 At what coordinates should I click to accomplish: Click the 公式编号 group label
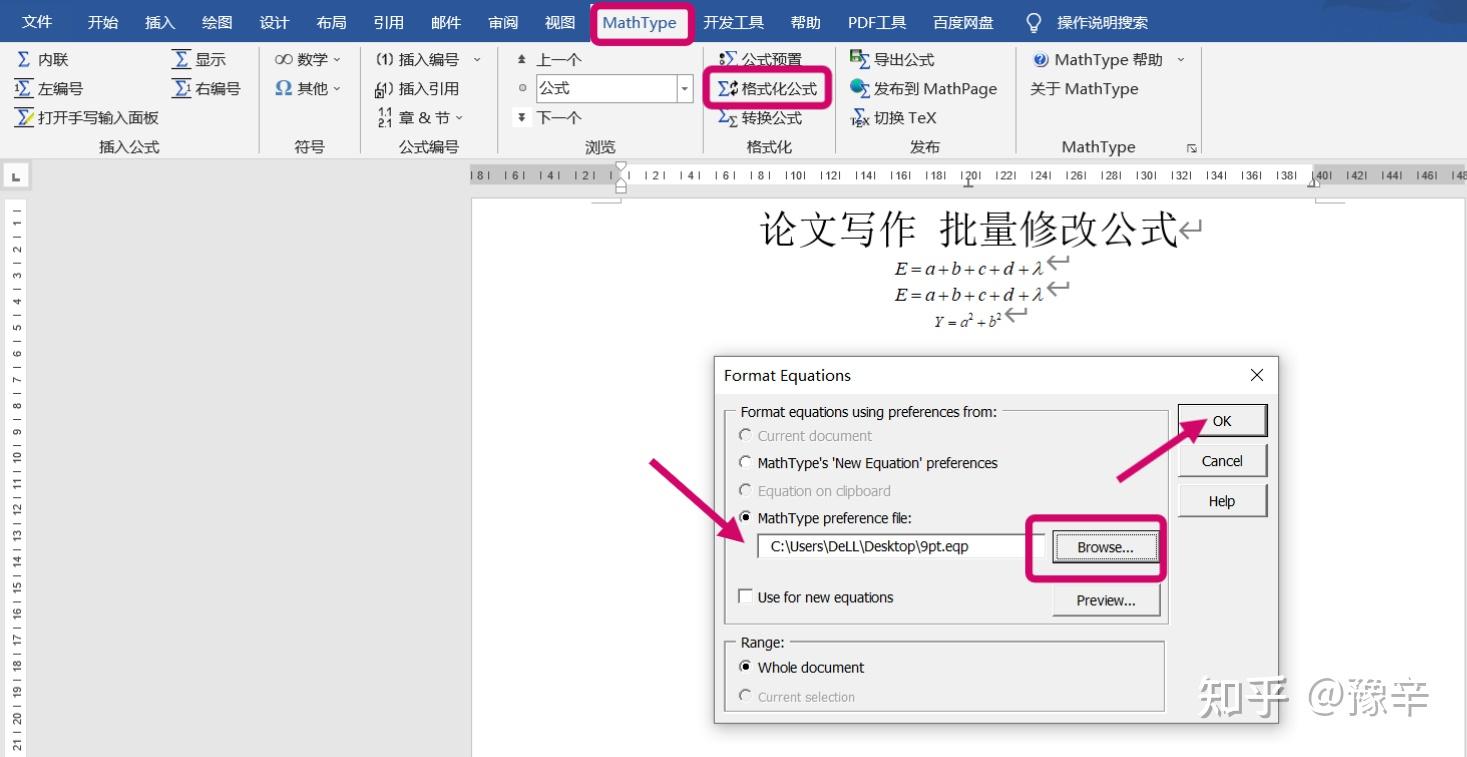(429, 147)
